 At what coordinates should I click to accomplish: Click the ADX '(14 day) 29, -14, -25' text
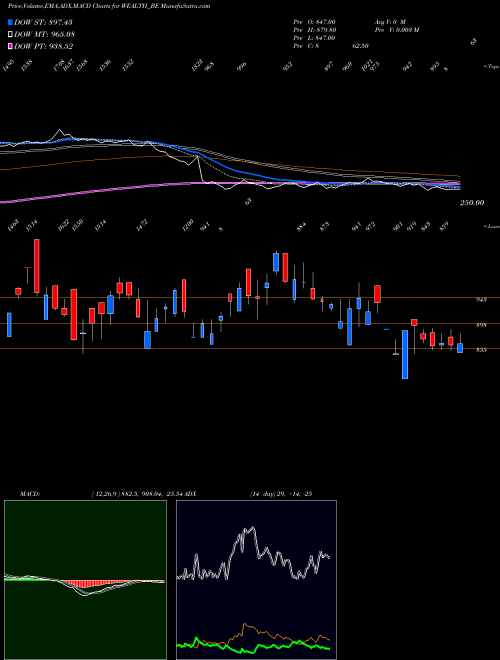[x=280, y=494]
